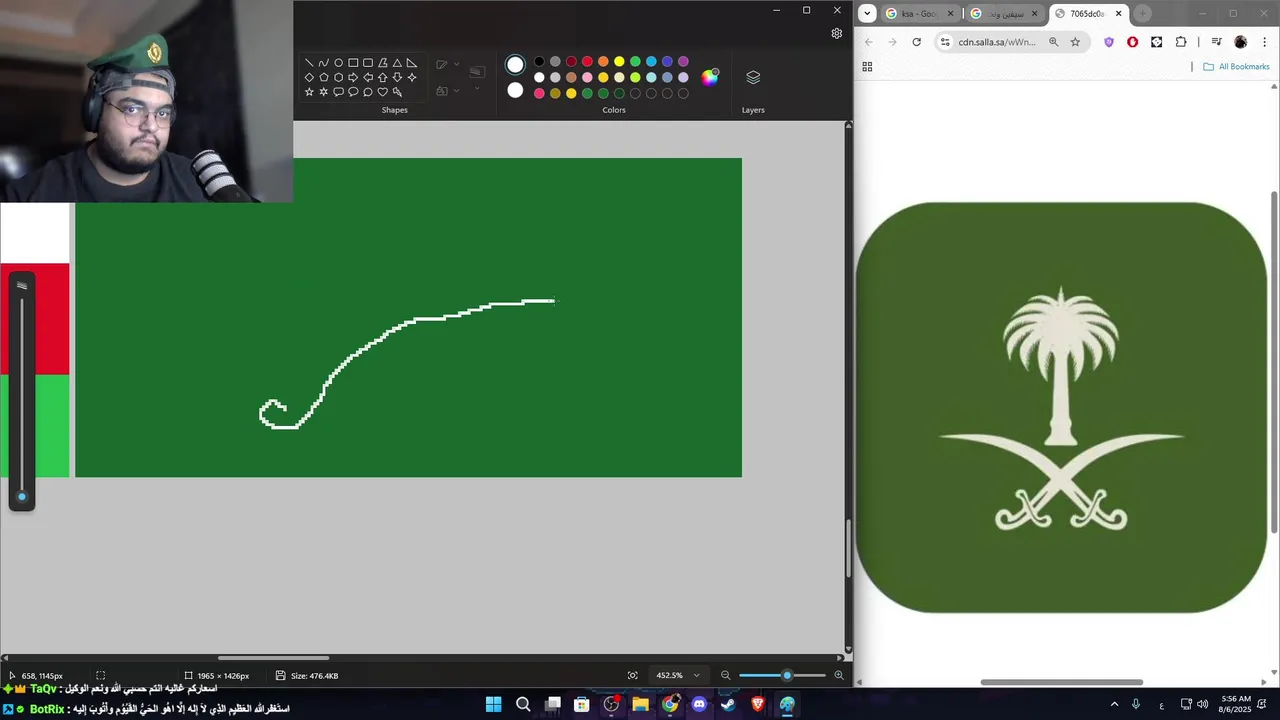Select the Triangle shape tool

397,62
